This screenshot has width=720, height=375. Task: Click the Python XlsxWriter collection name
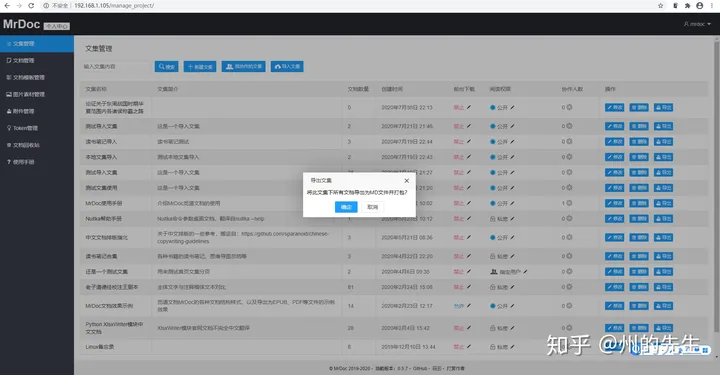[x=114, y=328]
